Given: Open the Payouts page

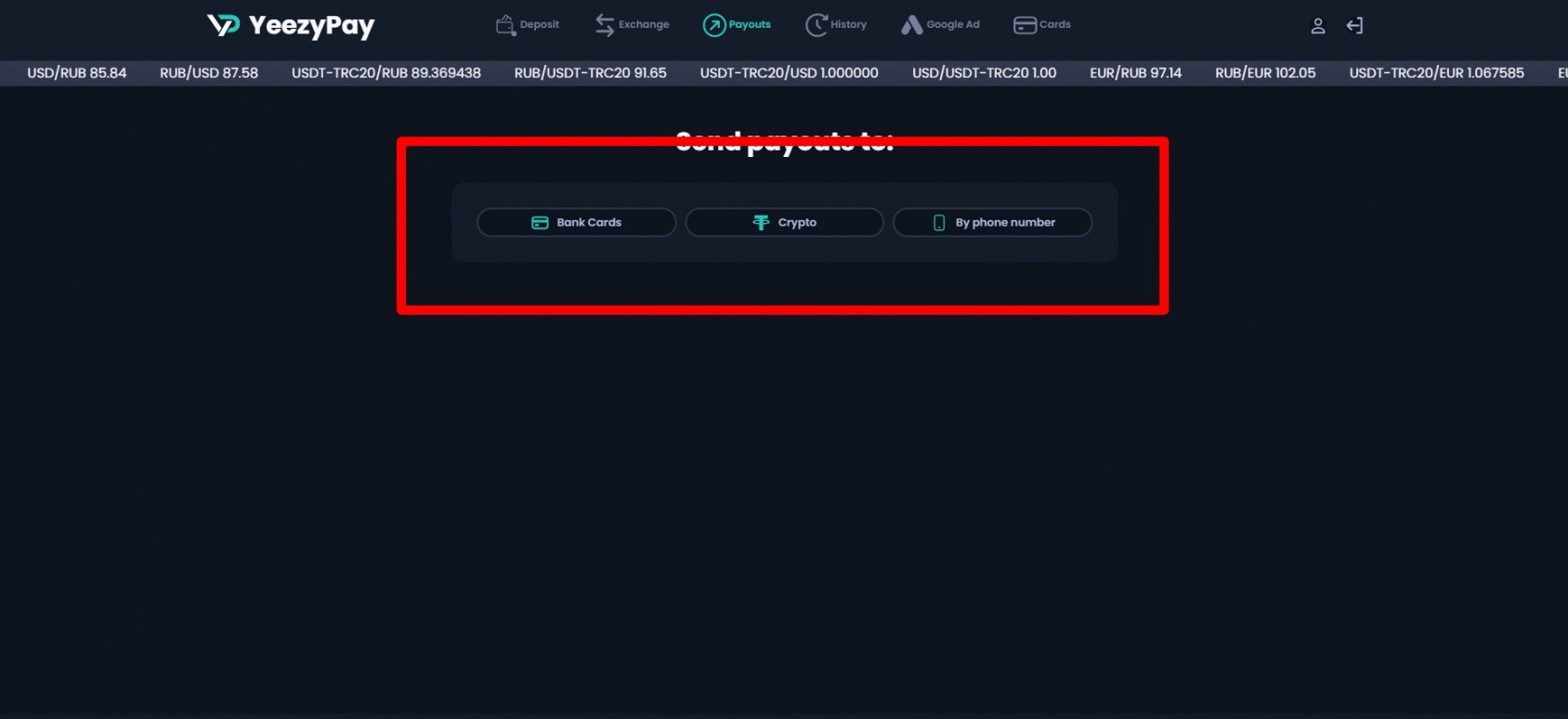Looking at the screenshot, I should tap(738, 25).
